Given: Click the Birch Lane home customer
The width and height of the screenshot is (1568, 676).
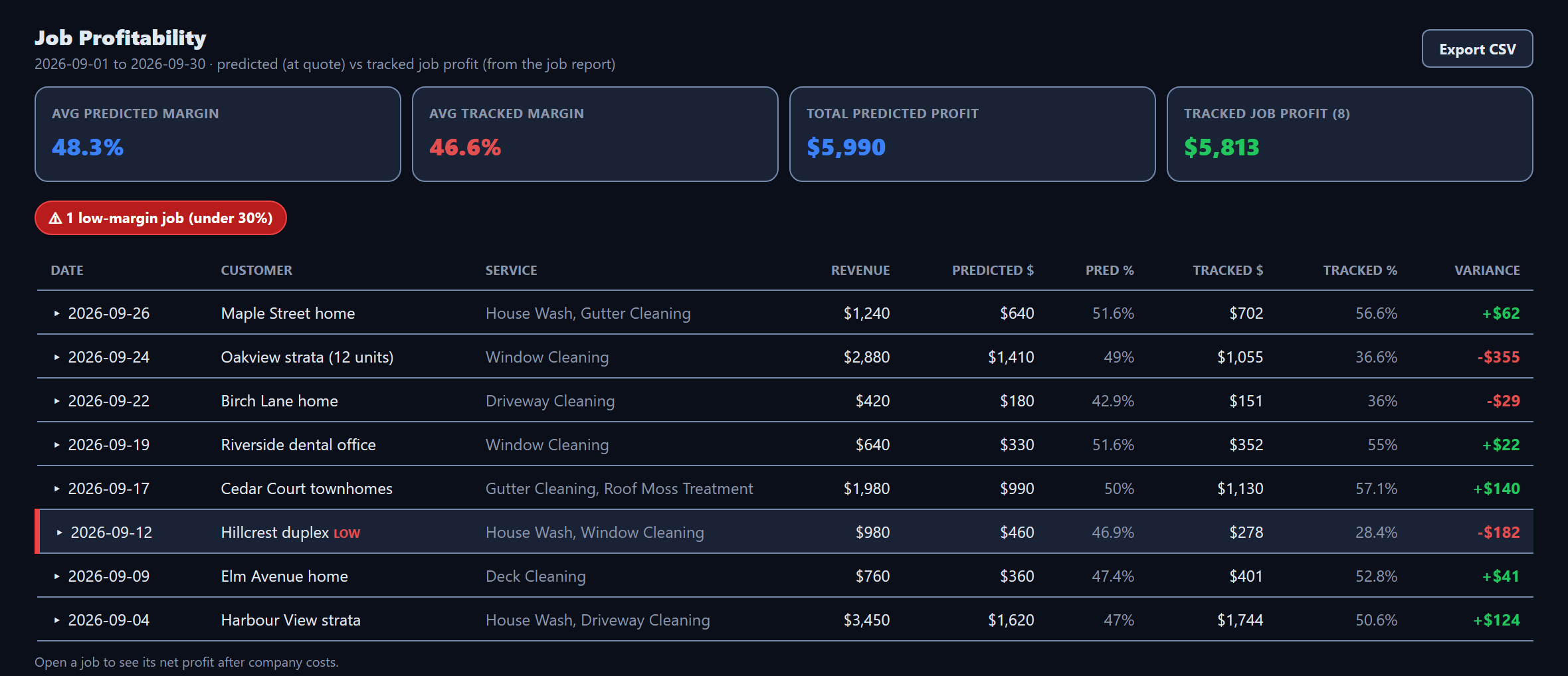Looking at the screenshot, I should point(279,400).
